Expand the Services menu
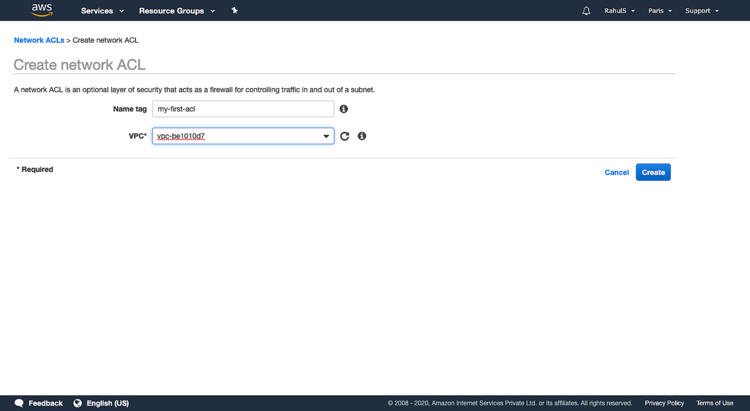The image size is (750, 411). [x=102, y=11]
